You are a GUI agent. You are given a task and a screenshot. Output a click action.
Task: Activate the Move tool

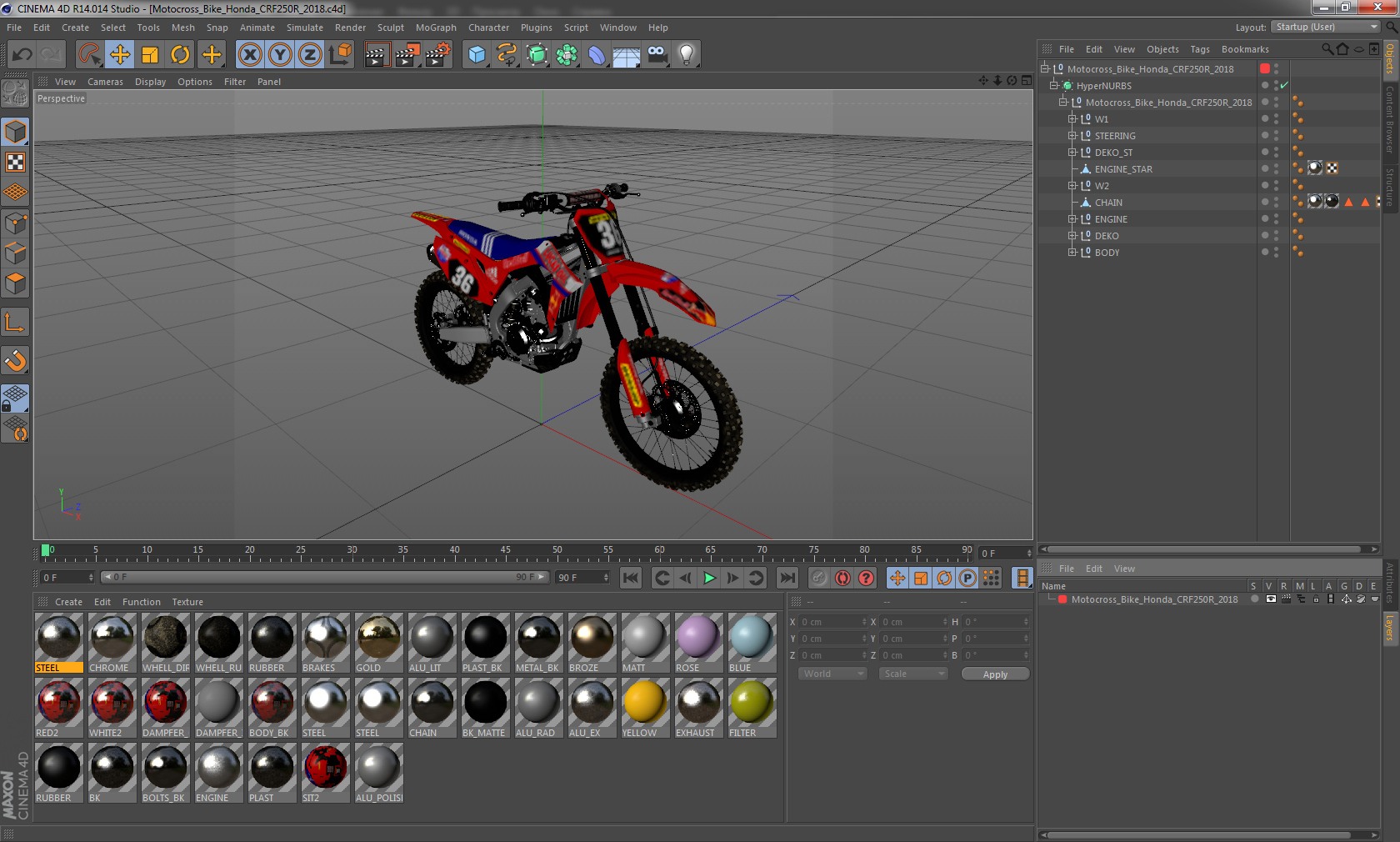tap(120, 55)
